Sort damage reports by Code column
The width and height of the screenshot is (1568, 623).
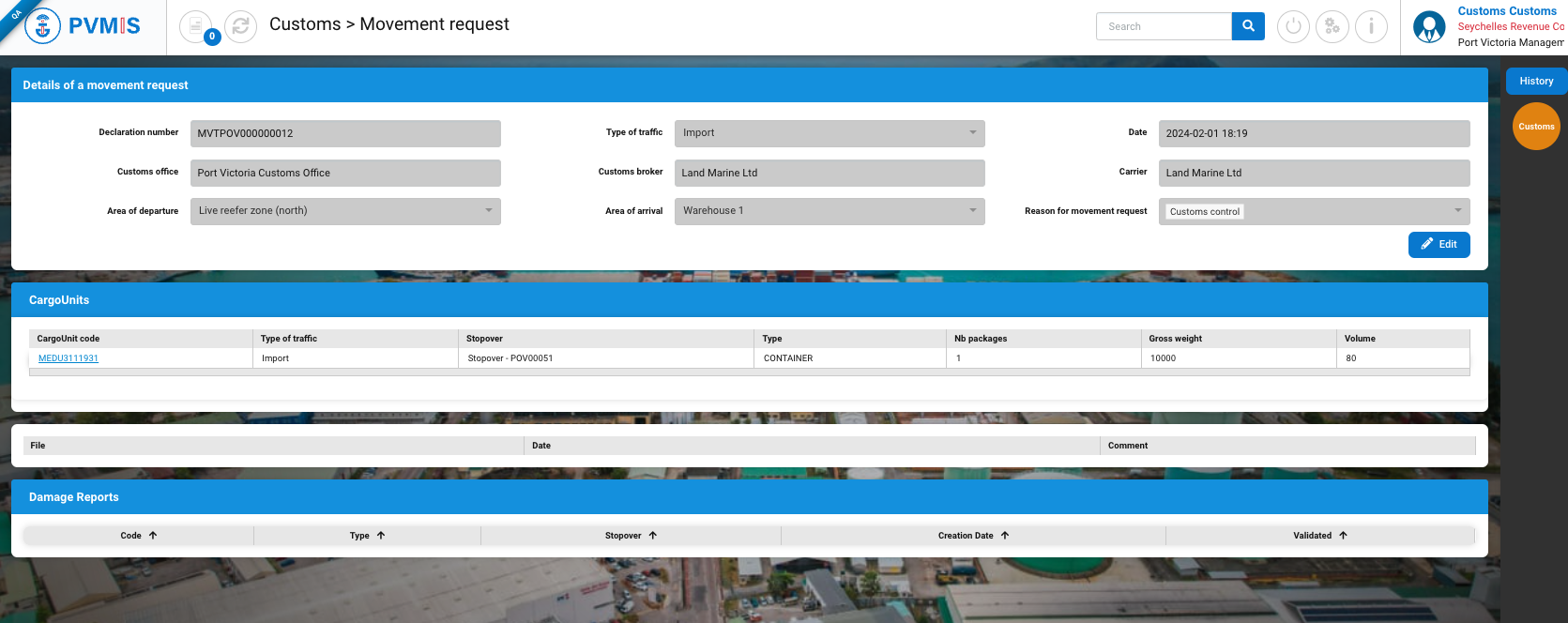point(138,536)
